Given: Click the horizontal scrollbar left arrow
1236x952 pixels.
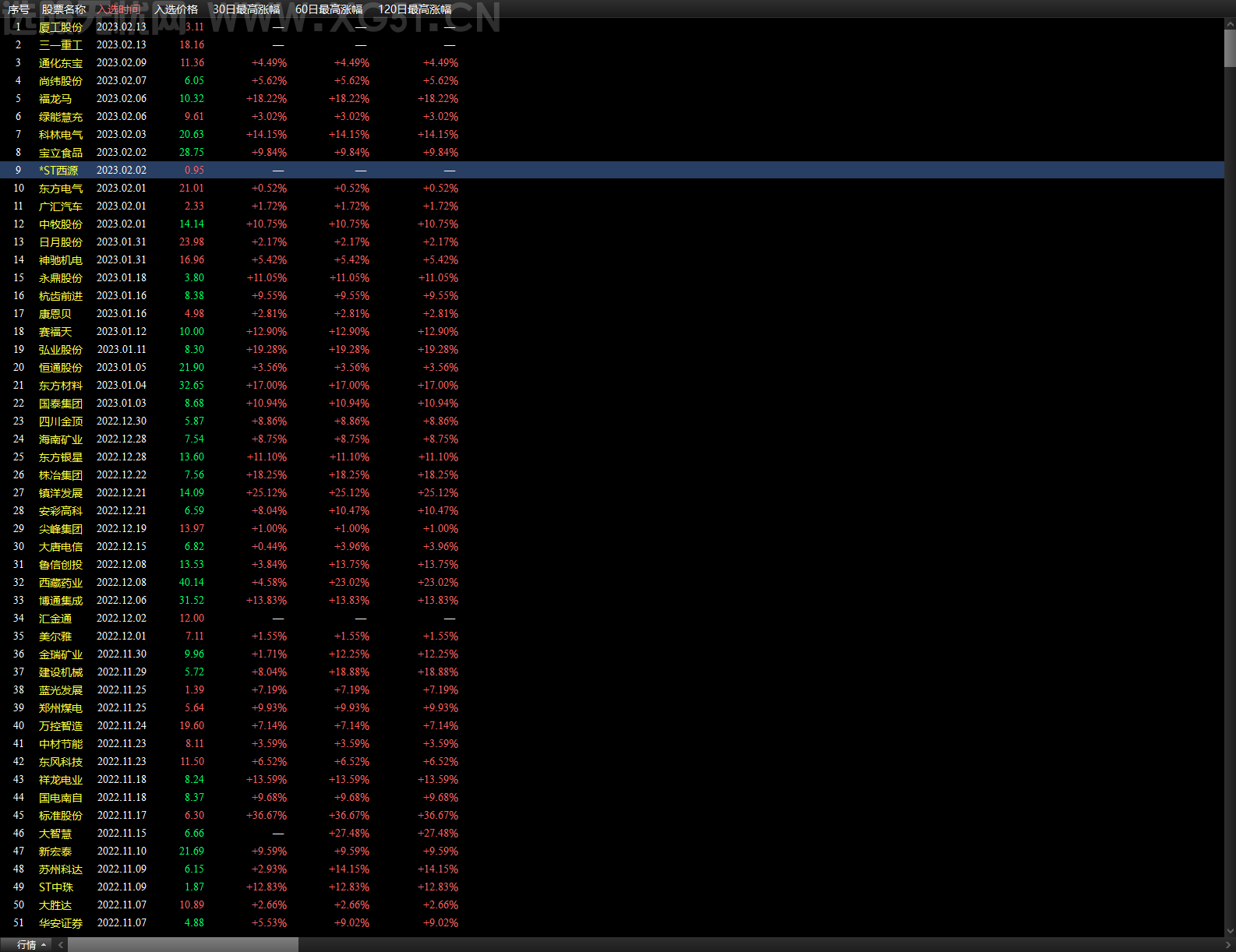Looking at the screenshot, I should 61,944.
